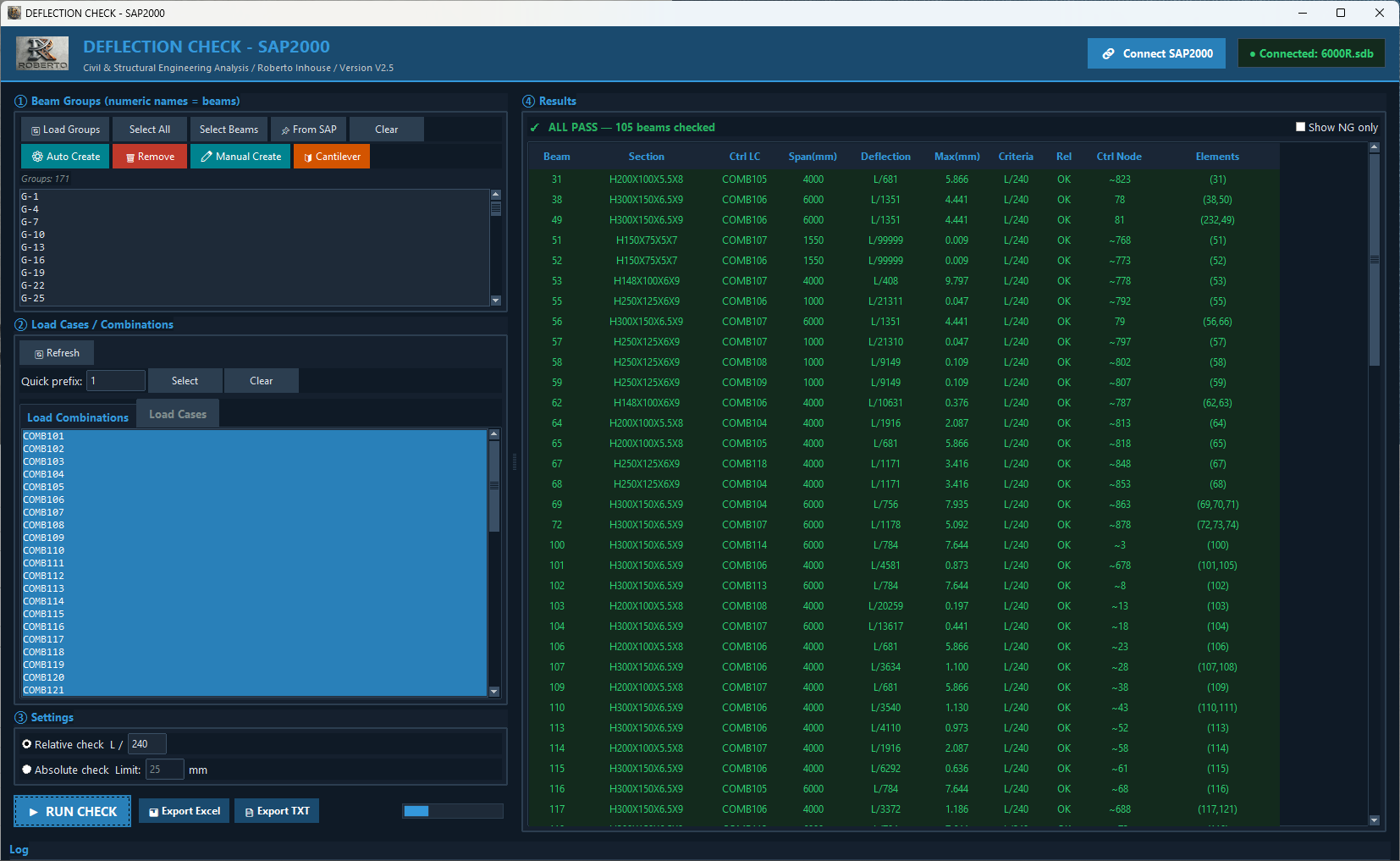Click groups list scroll down arrow
Viewport: 1400px width, 861px height.
[496, 301]
